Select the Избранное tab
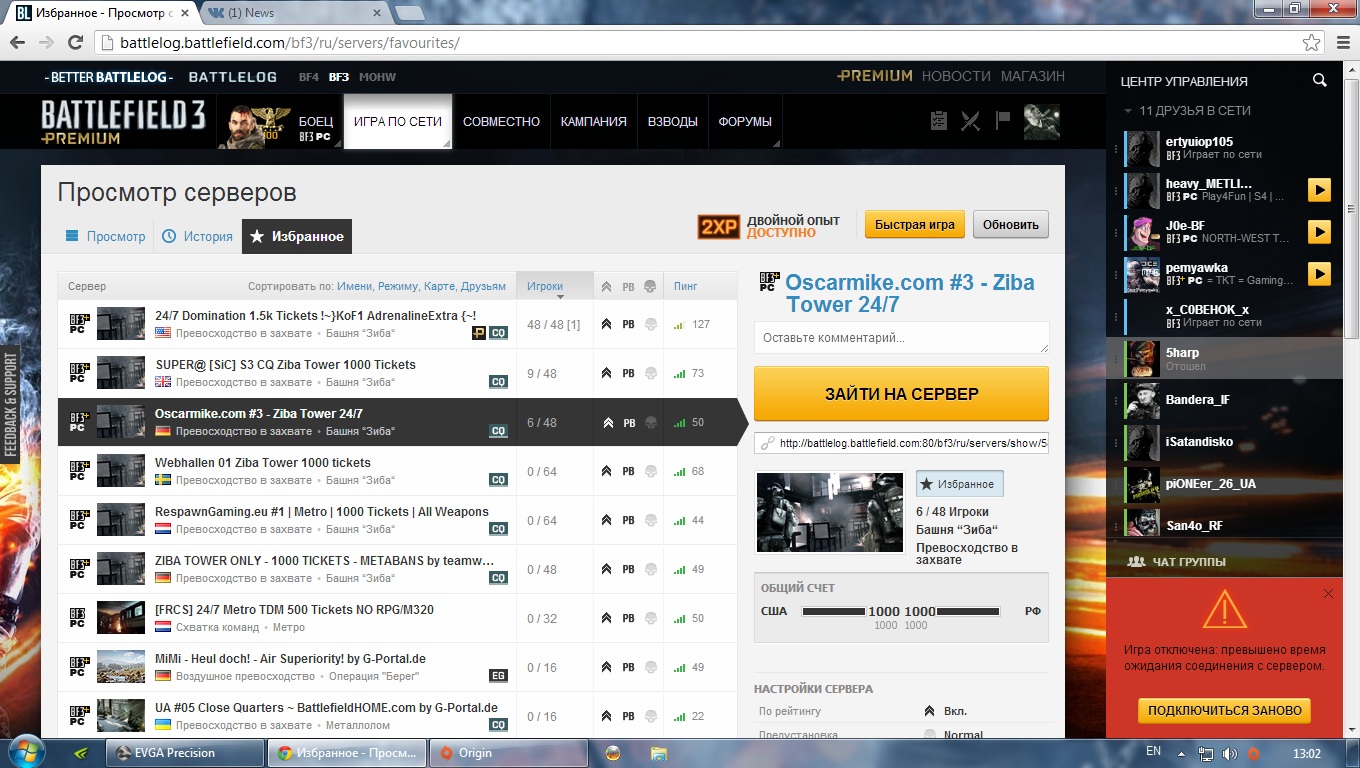The height and width of the screenshot is (768, 1360). click(x=297, y=237)
